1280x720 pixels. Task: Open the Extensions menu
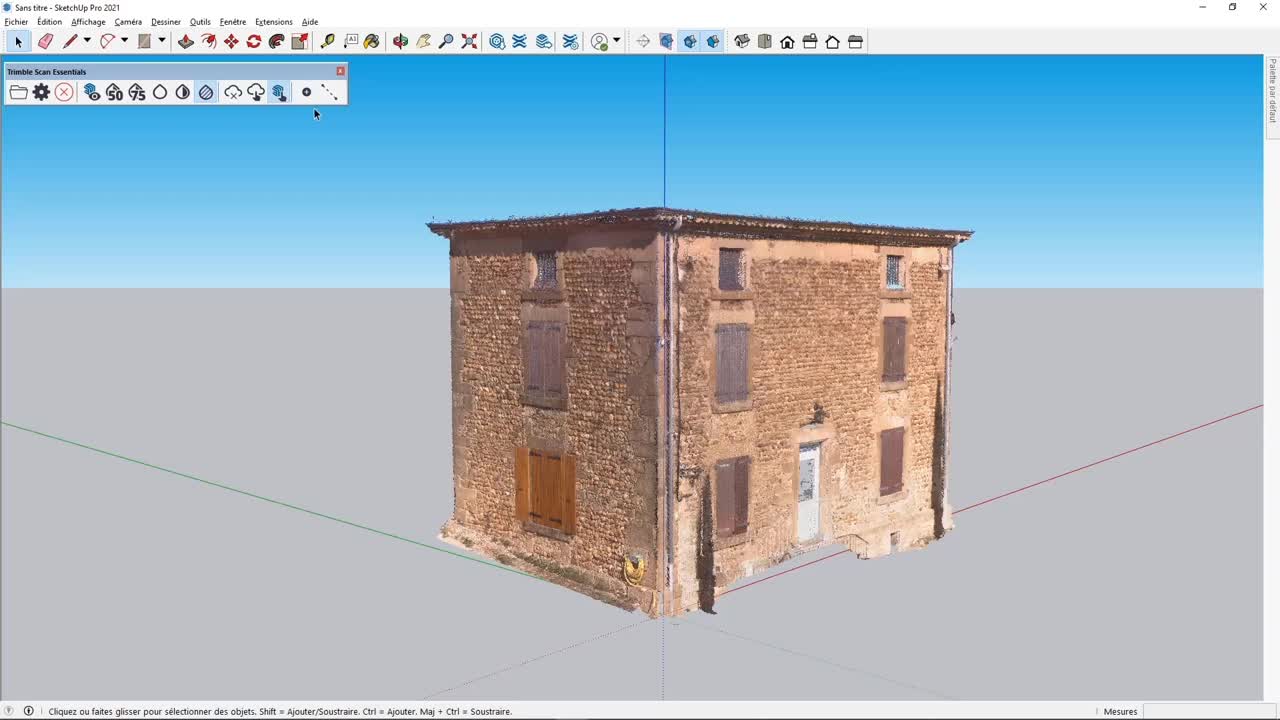coord(273,21)
